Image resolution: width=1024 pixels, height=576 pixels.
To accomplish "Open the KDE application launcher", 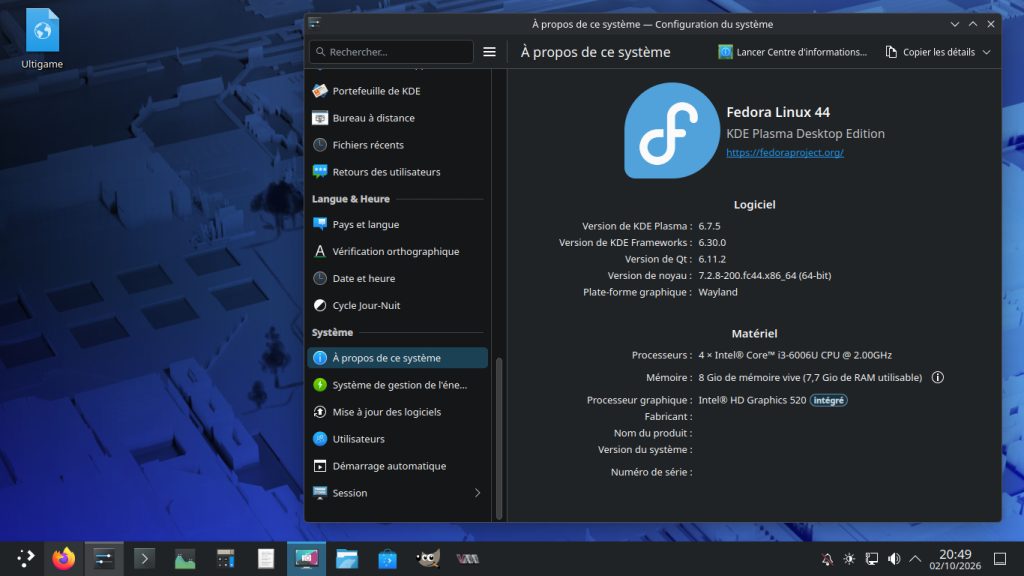I will tap(25, 558).
